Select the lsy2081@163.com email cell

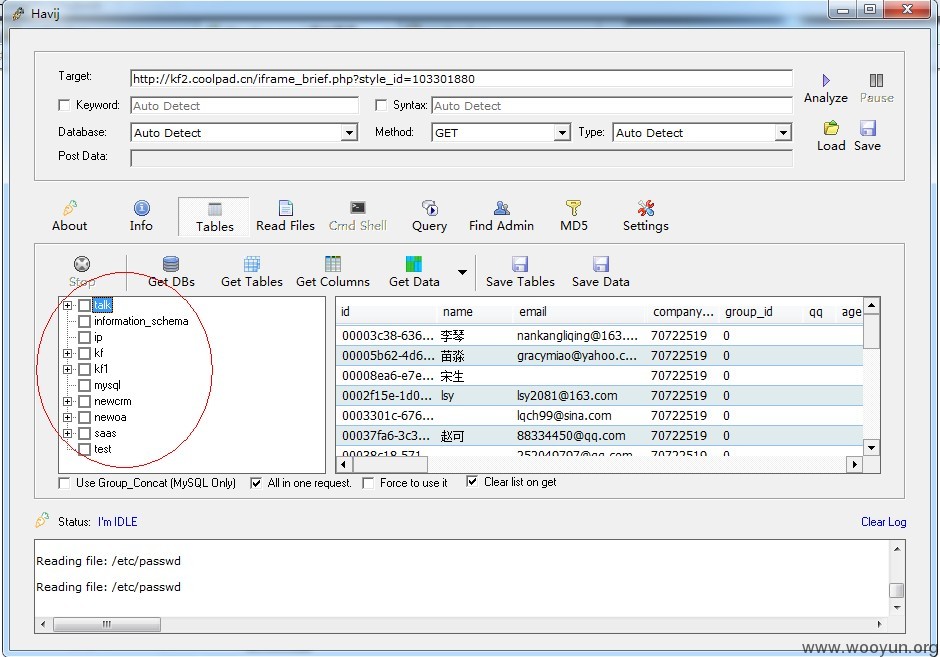coord(581,396)
